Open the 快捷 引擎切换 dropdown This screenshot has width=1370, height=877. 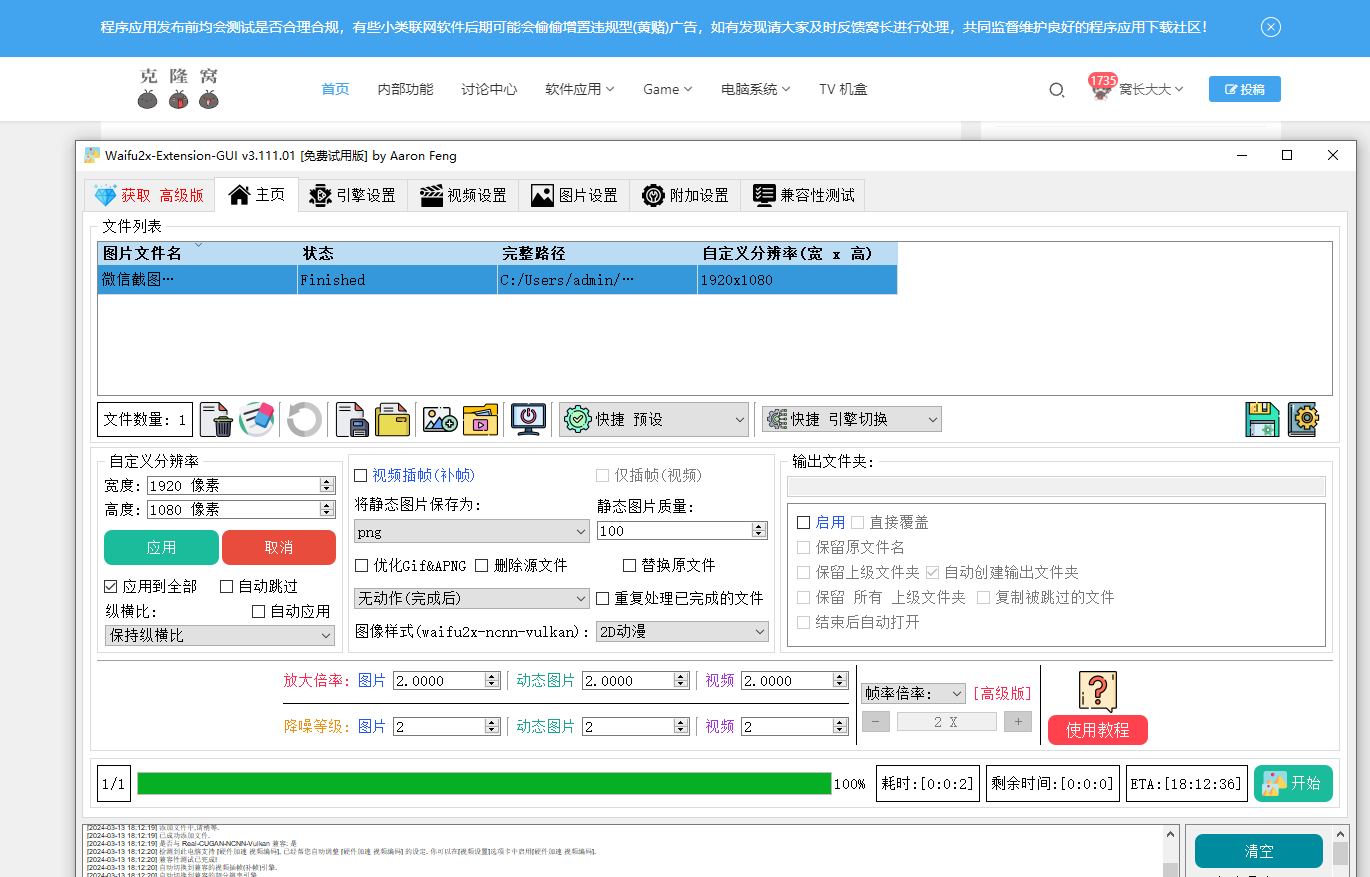851,419
